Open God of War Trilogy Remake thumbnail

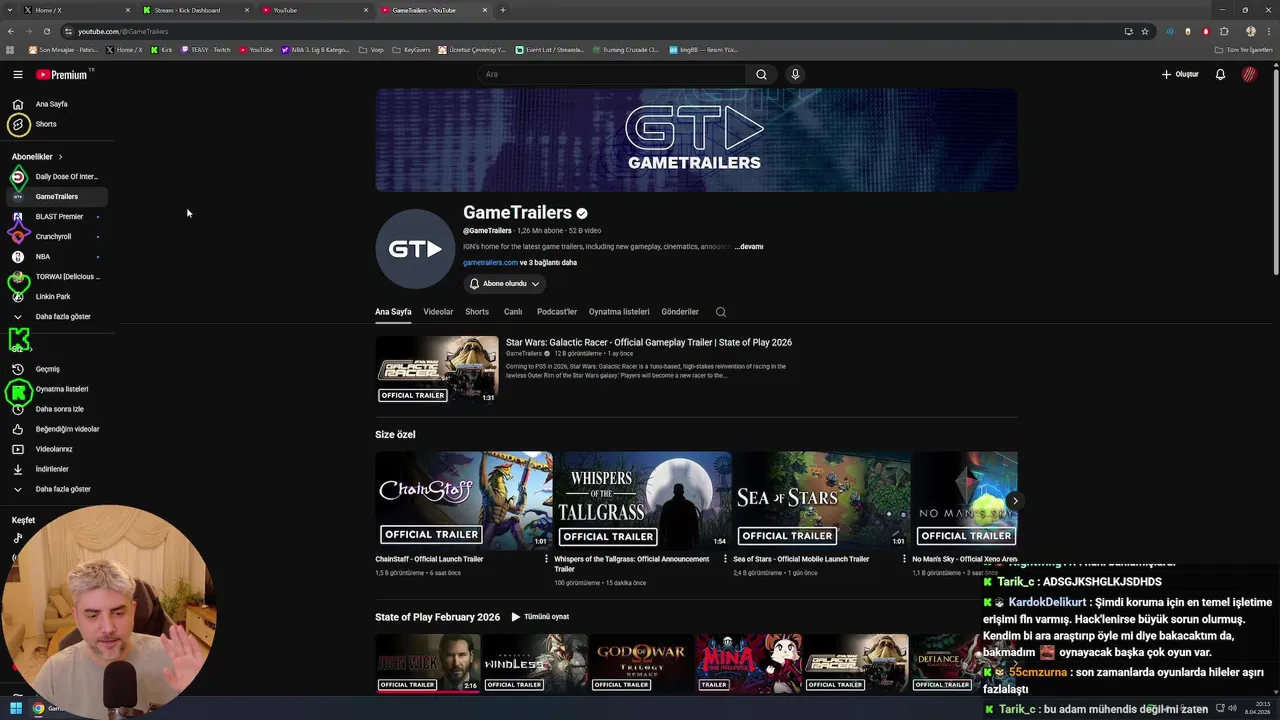tap(642, 663)
